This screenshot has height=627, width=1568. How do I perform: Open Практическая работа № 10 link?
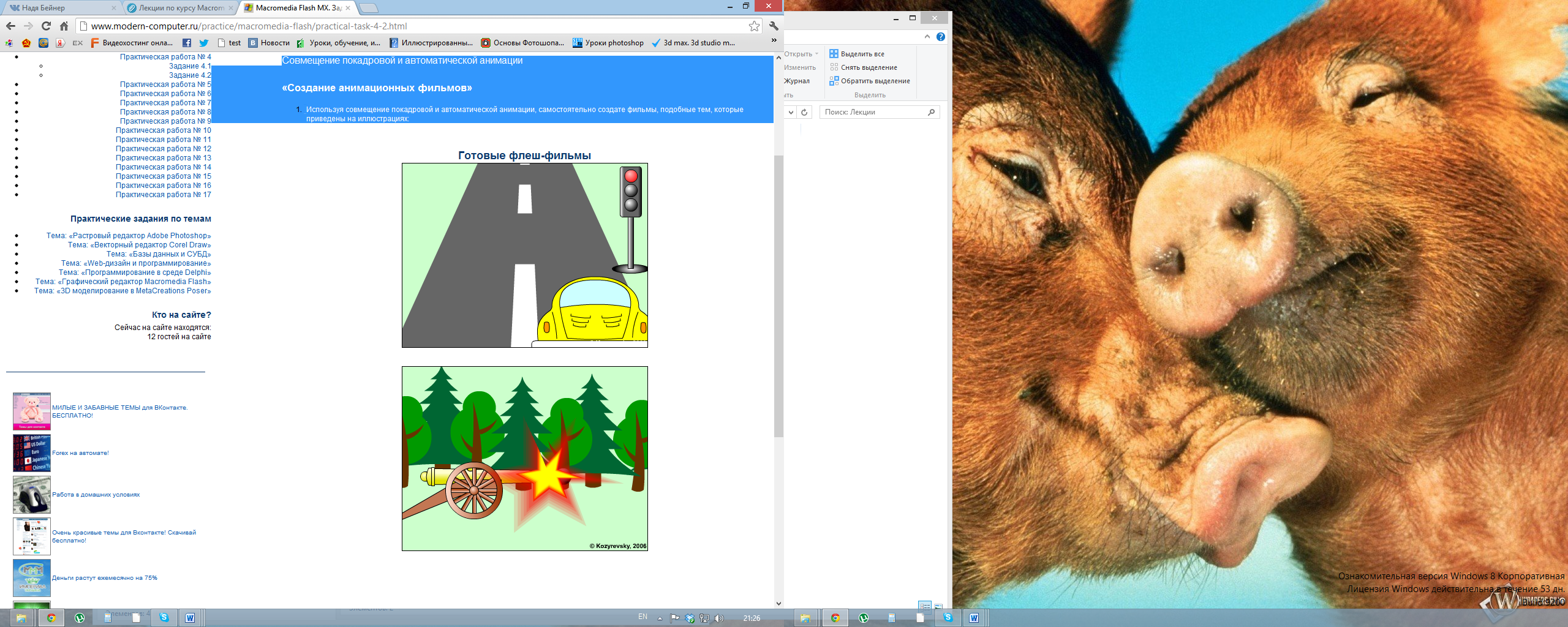164,130
